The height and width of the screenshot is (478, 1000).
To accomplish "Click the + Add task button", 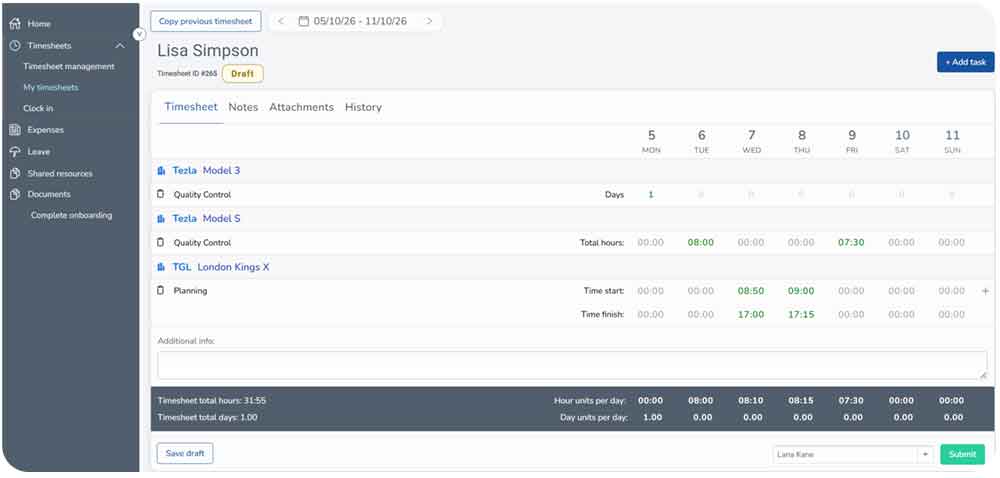I will [965, 62].
